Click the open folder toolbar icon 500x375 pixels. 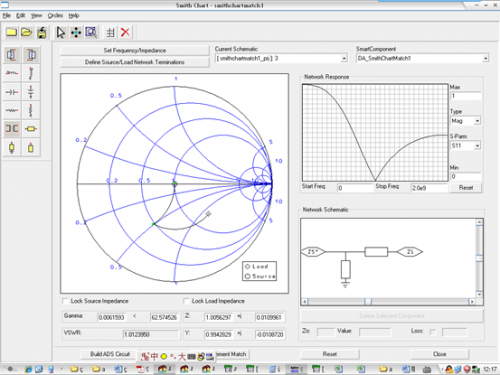[26, 32]
